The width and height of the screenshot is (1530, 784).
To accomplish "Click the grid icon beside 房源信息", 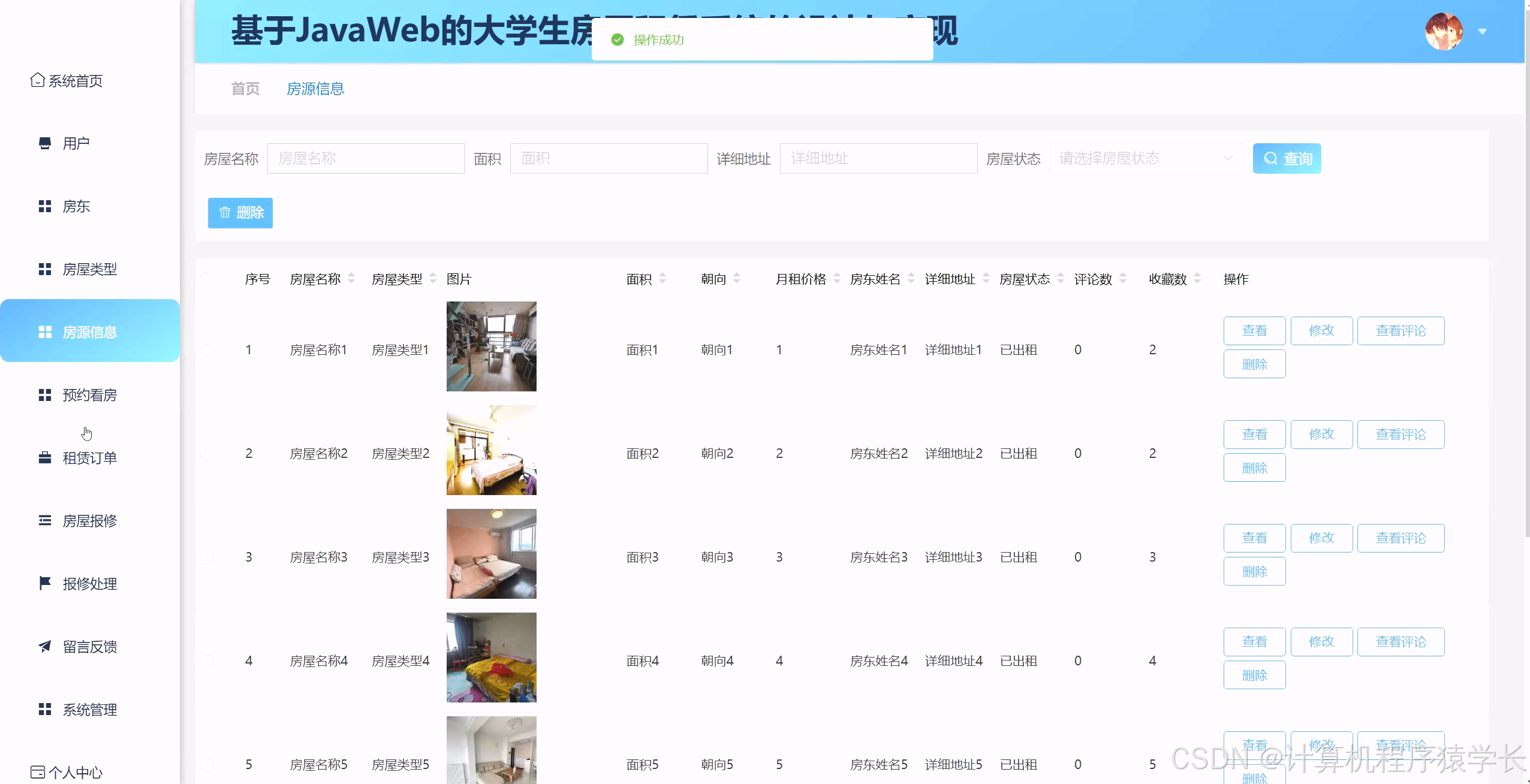I will coord(45,332).
